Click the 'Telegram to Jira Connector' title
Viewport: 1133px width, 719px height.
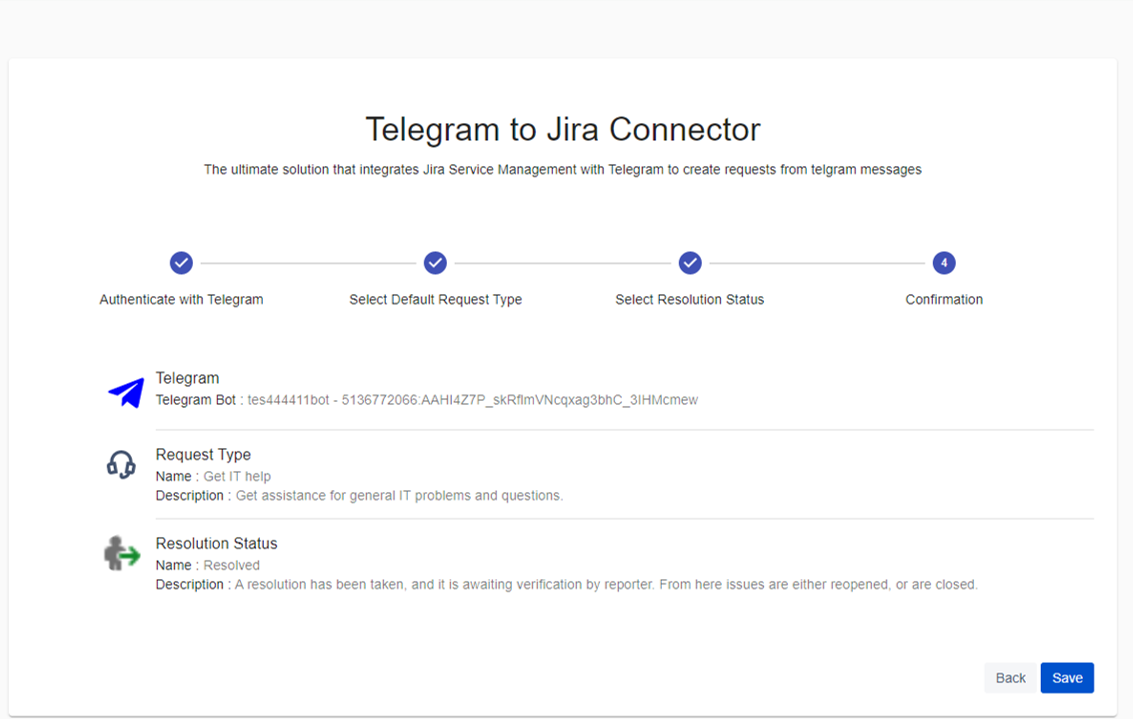pos(563,130)
